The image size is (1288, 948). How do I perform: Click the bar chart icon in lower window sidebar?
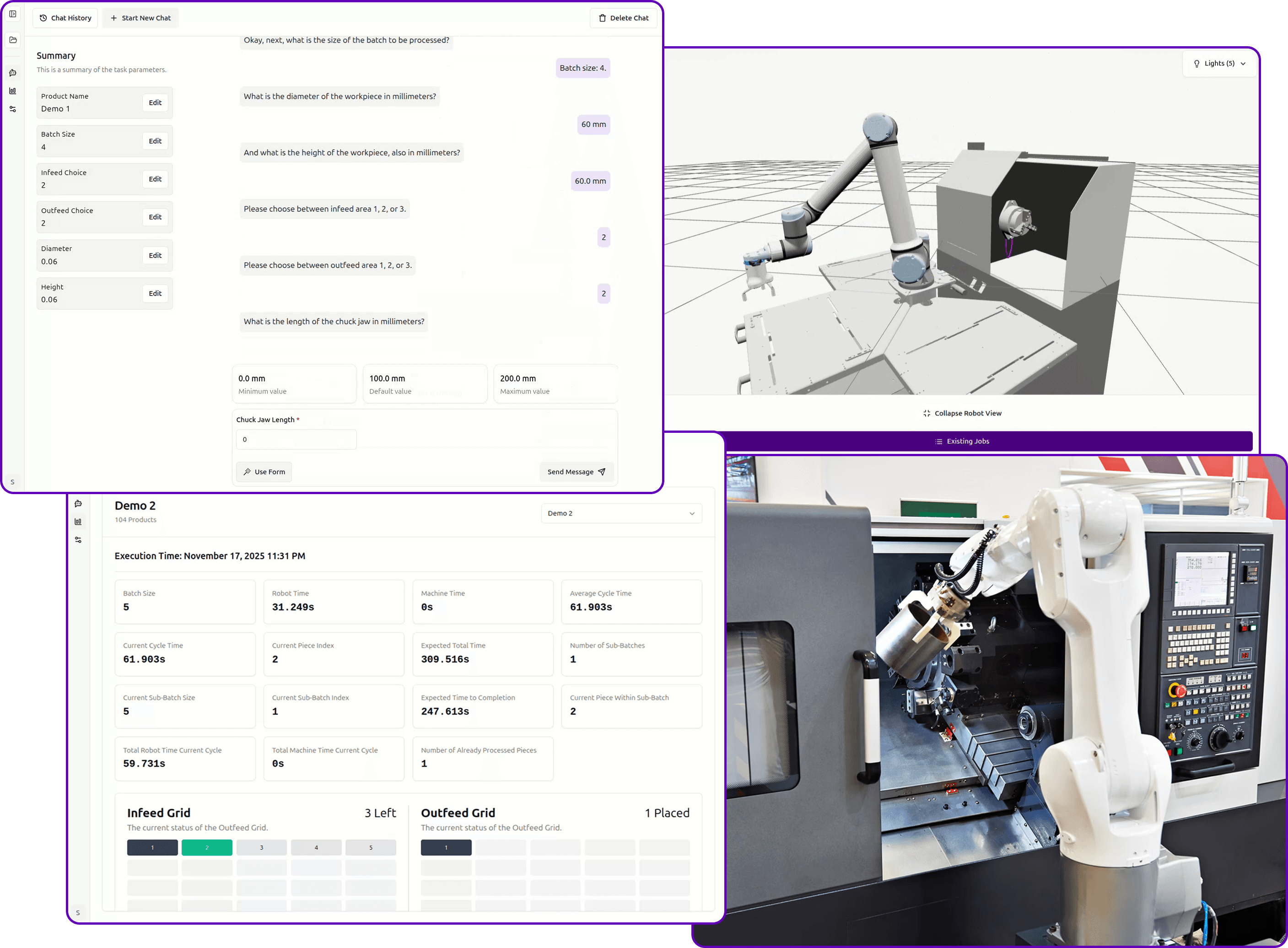click(78, 522)
